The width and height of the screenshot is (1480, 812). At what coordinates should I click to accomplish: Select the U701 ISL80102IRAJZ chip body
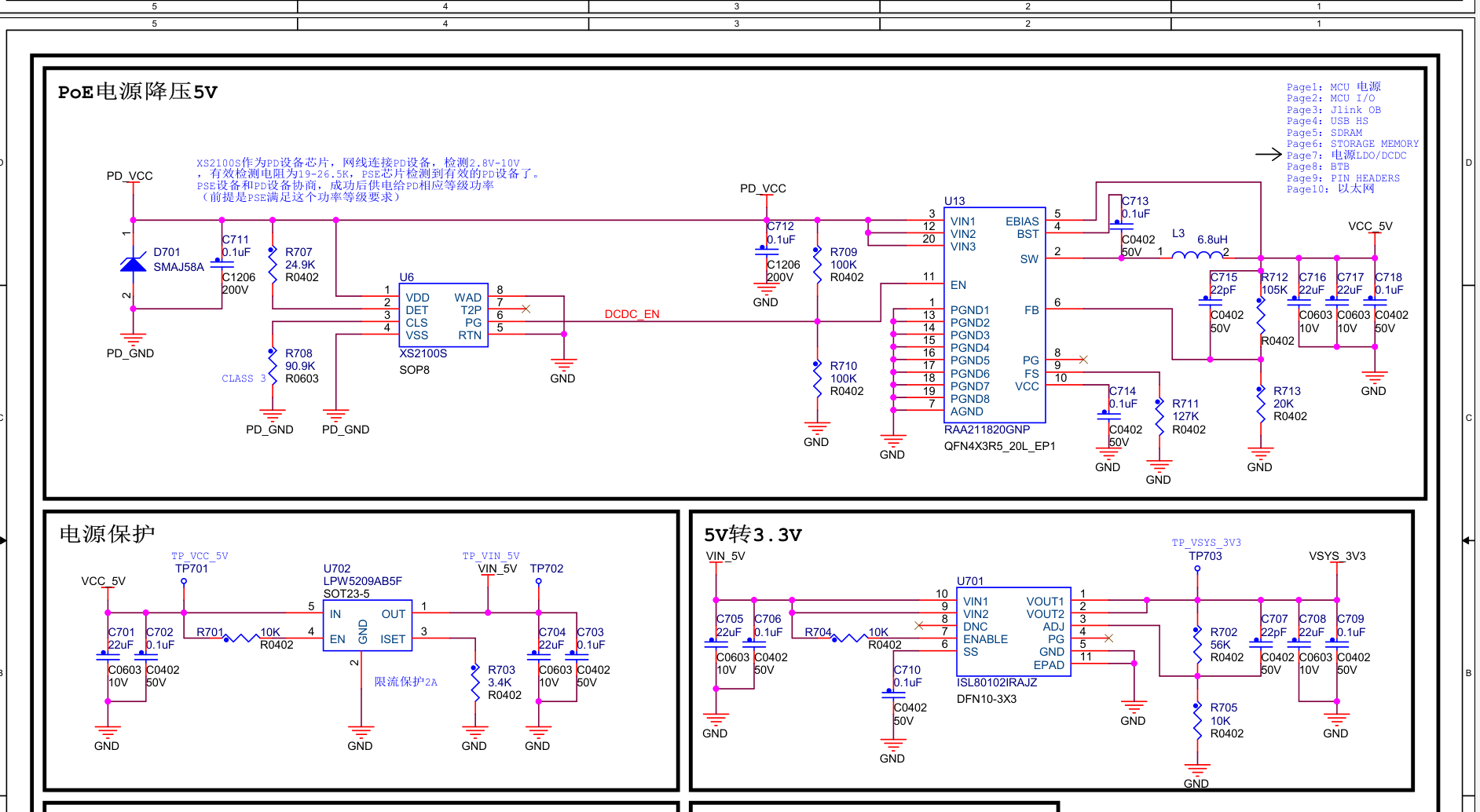pyautogui.click(x=1013, y=631)
